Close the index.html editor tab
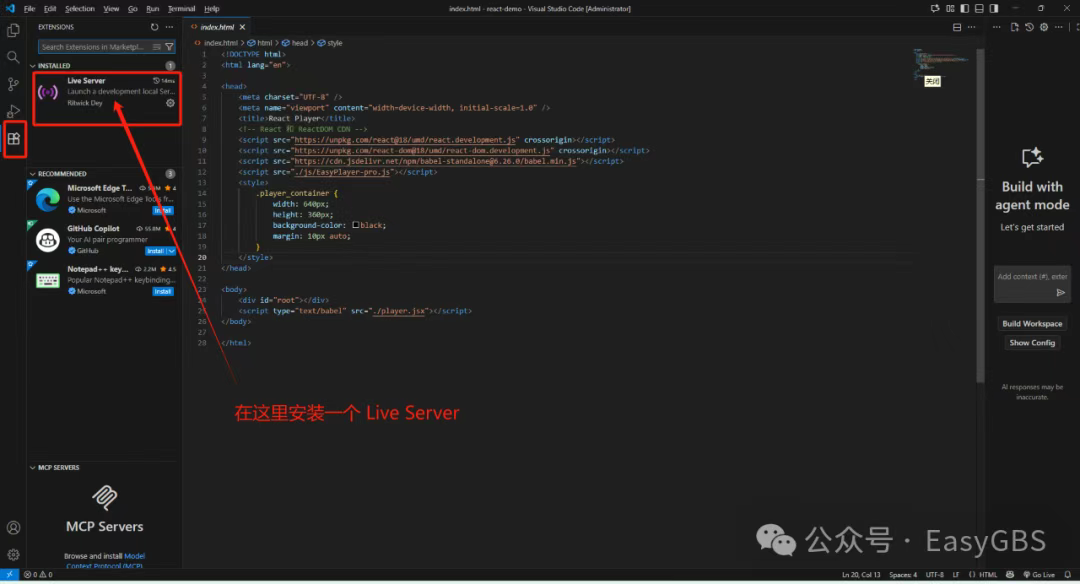 point(242,27)
